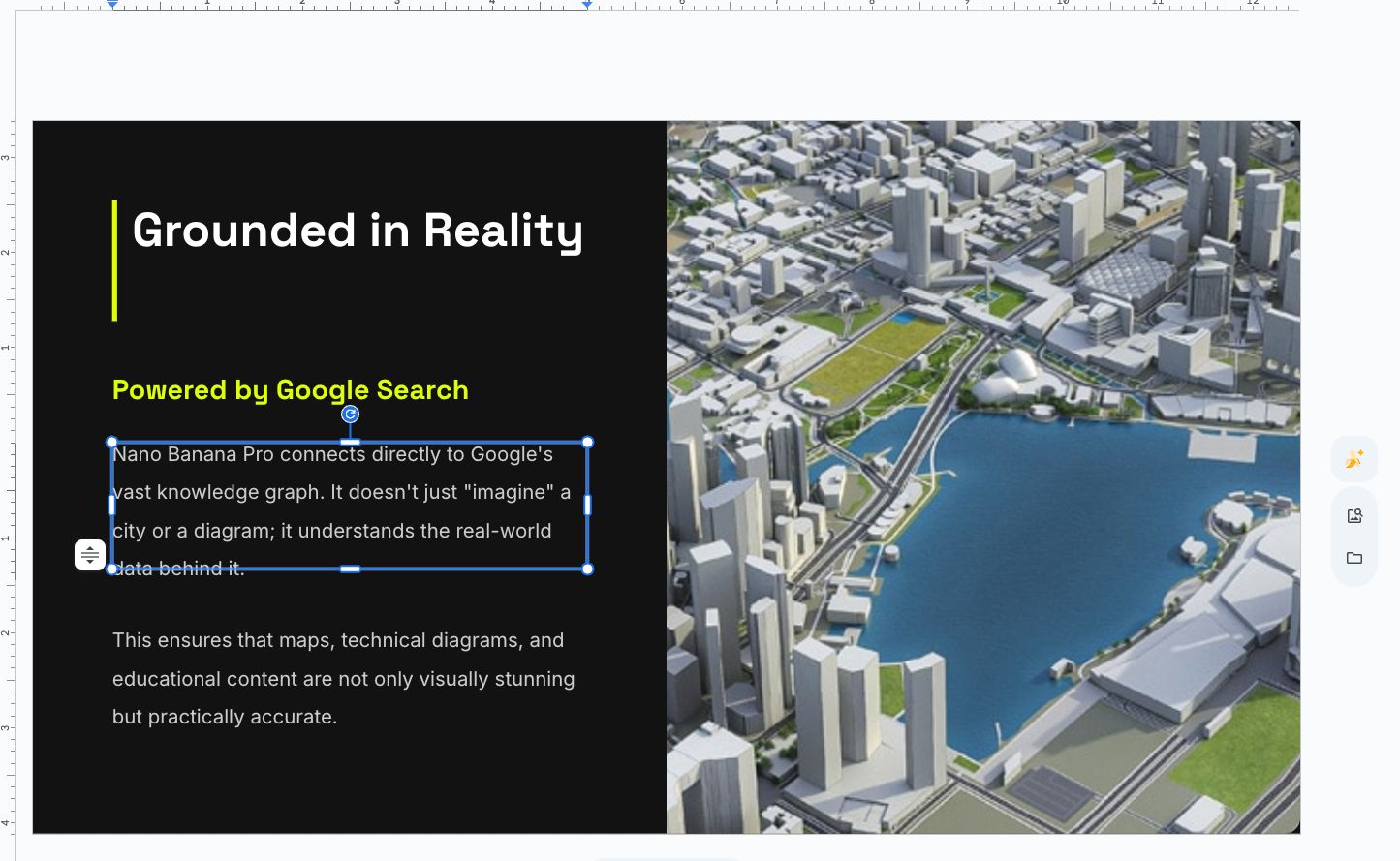Click the bottom-center resize handle of the text box
Screen dimensions: 1400x861
click(350, 569)
